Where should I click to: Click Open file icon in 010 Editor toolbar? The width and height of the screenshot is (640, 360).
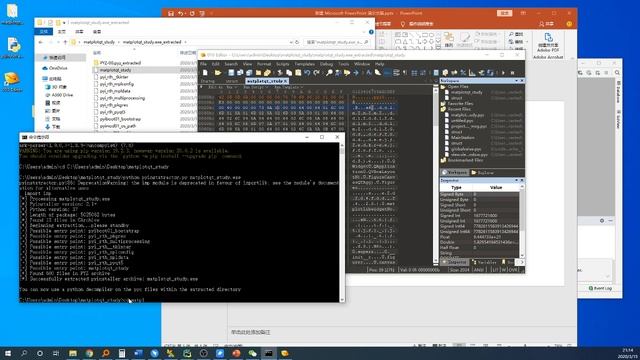(x=218, y=73)
